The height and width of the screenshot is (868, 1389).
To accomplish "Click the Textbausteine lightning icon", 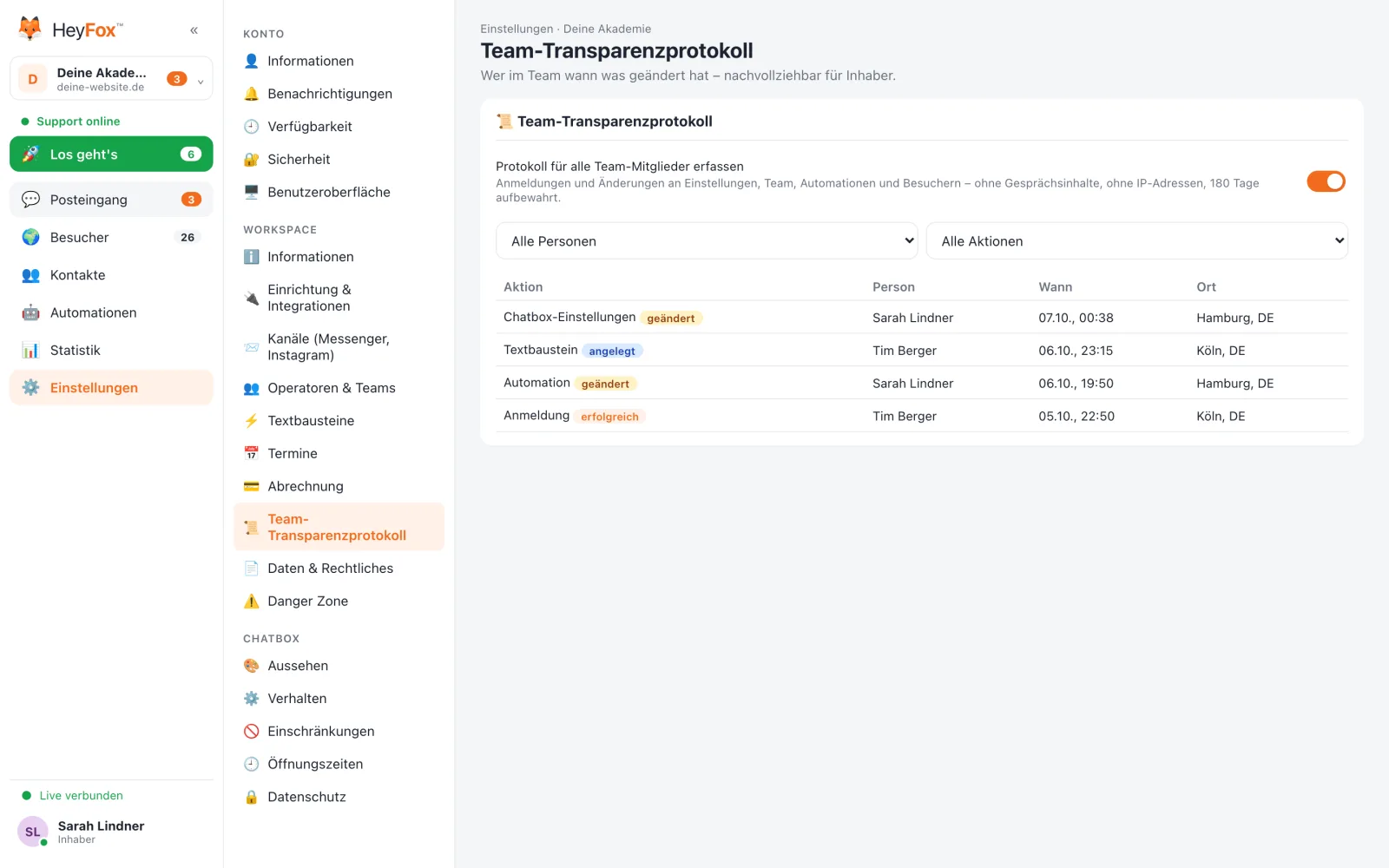I will (x=251, y=421).
